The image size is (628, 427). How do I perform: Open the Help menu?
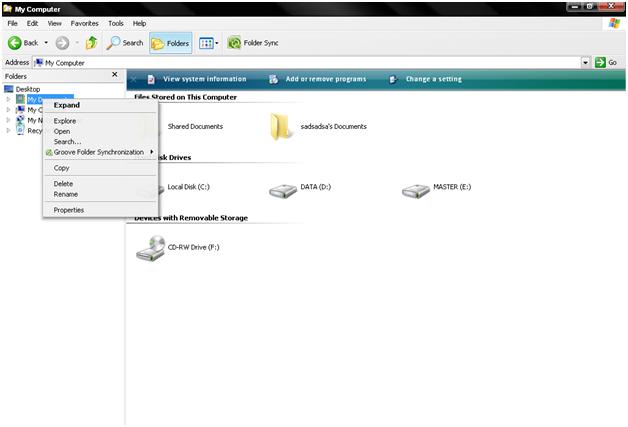click(x=139, y=23)
